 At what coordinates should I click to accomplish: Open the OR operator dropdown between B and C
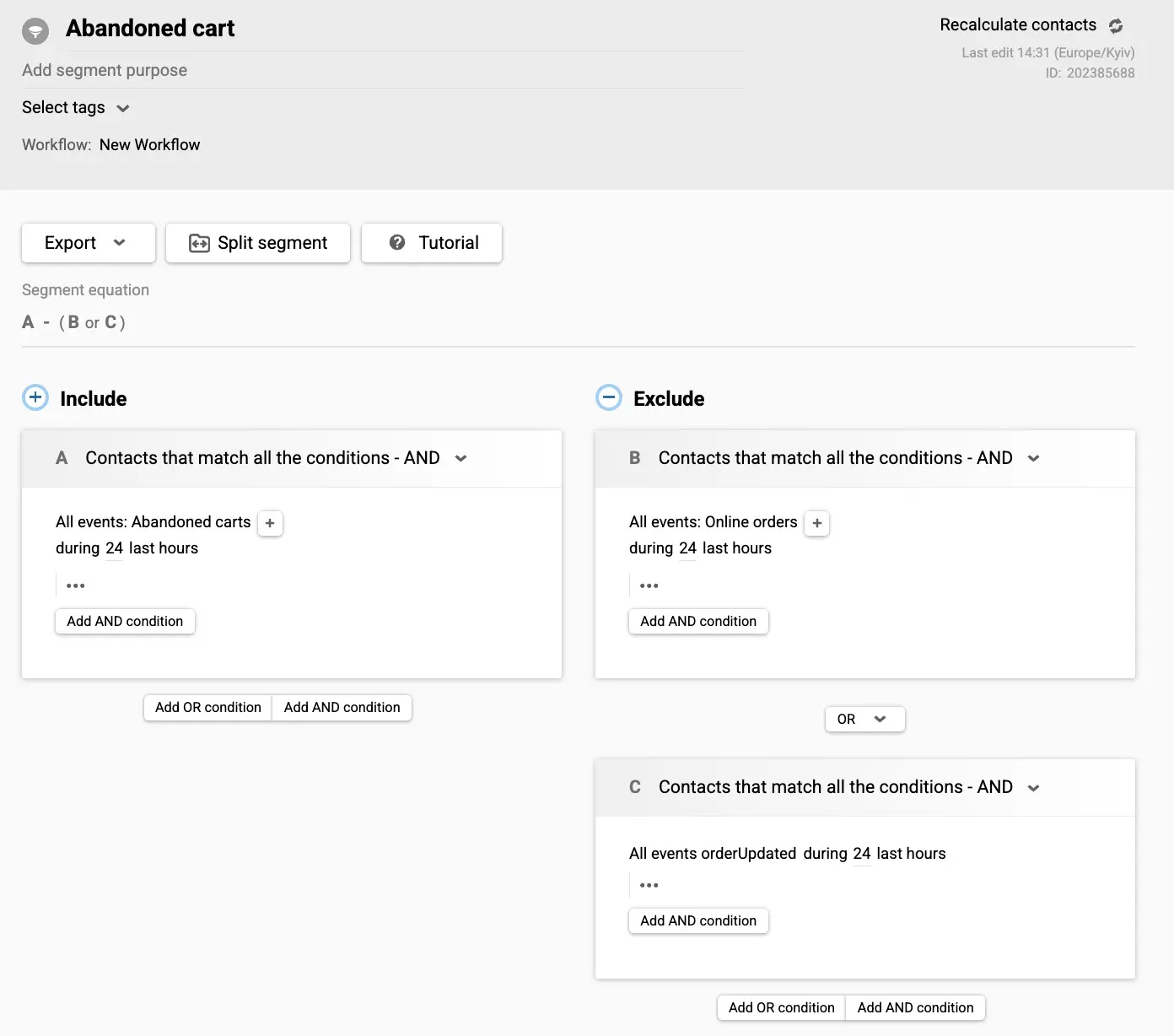click(x=864, y=719)
